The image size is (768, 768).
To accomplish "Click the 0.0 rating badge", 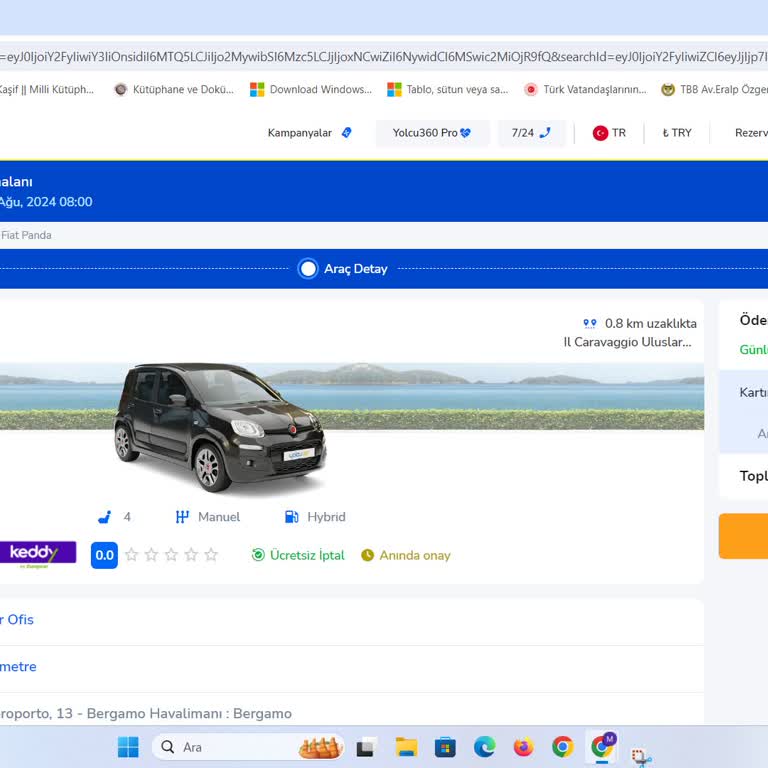I will point(104,555).
